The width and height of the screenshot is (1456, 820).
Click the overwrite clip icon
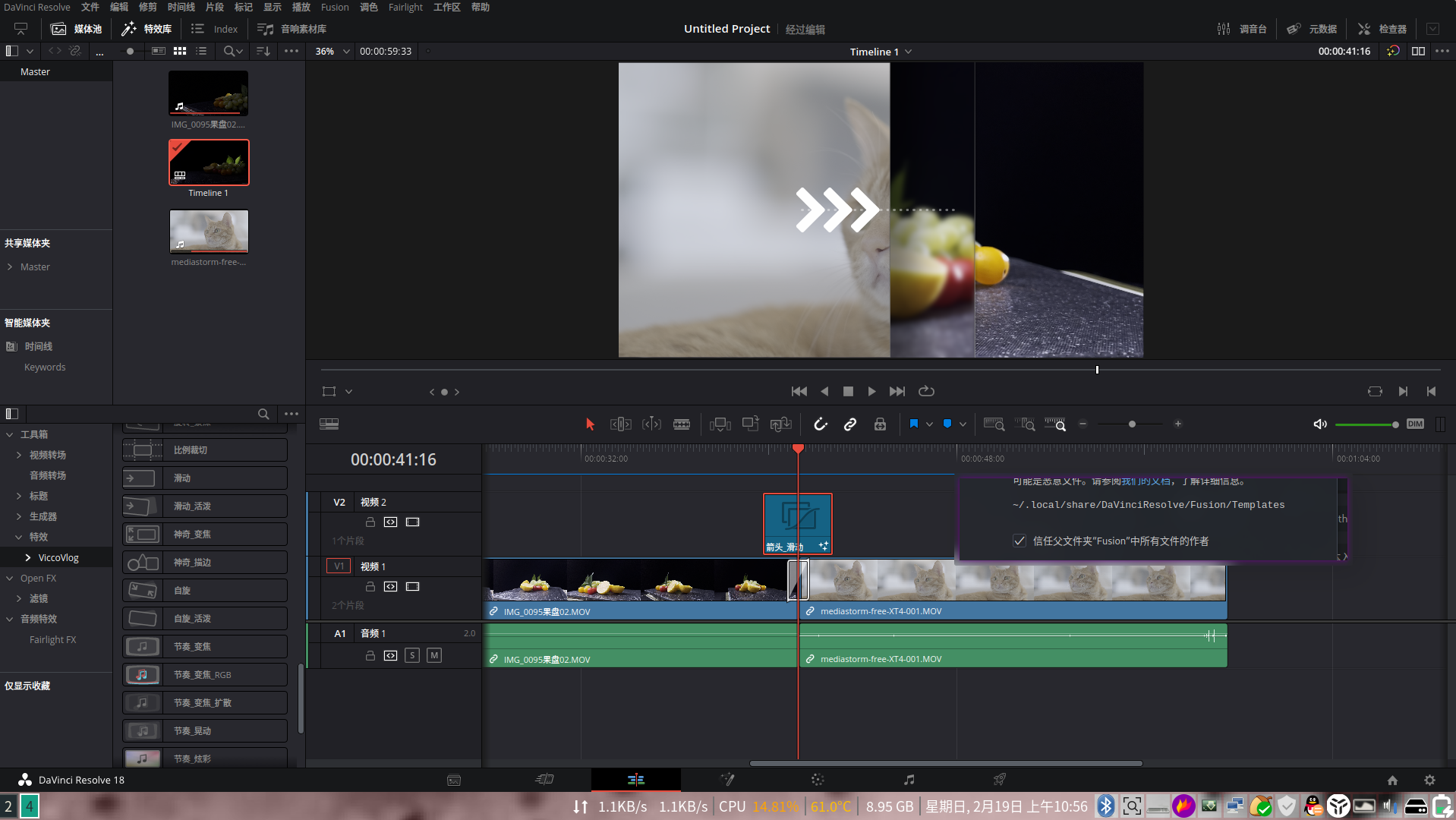click(x=750, y=424)
